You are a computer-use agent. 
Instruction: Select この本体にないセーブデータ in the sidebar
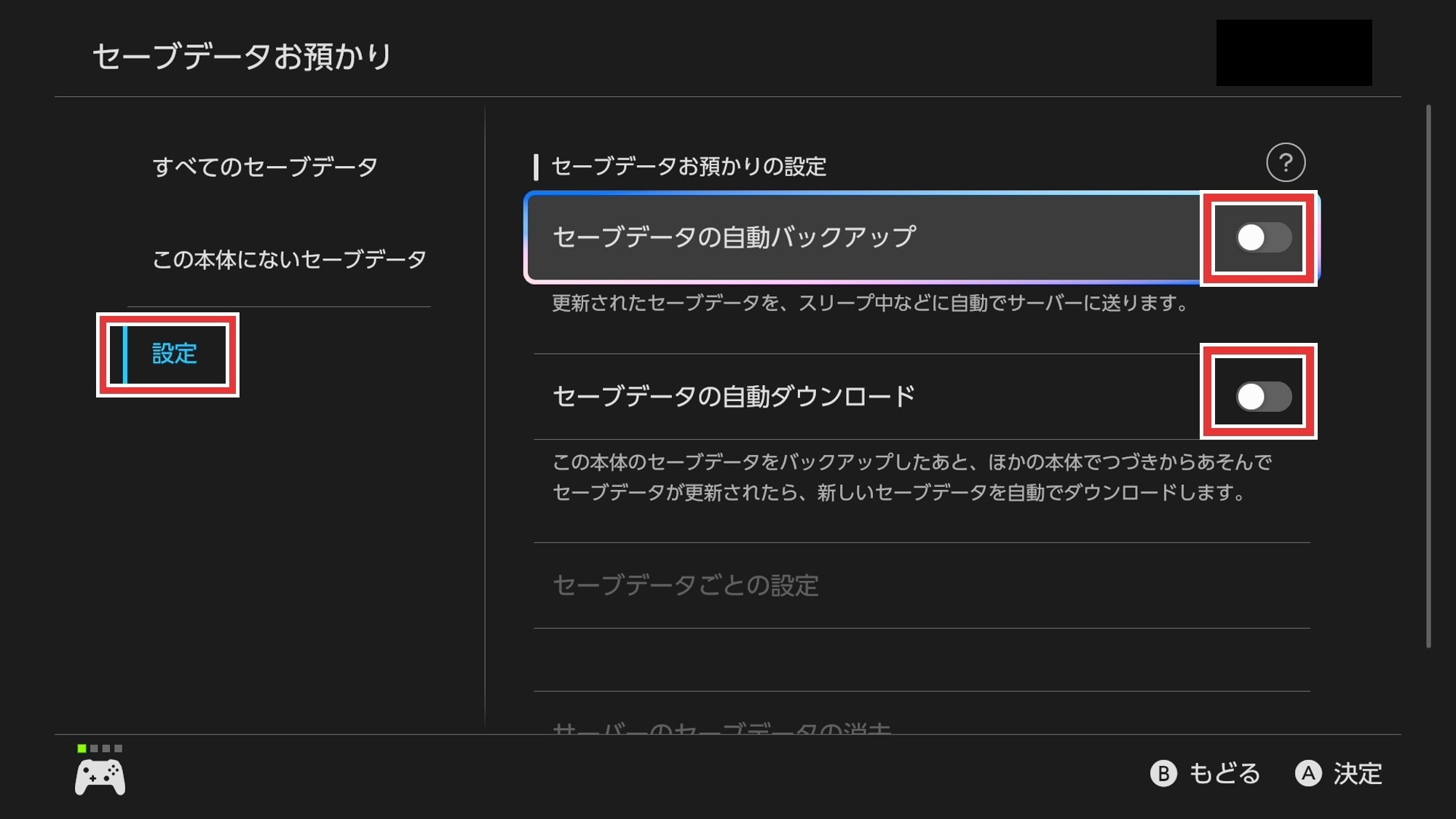[289, 259]
